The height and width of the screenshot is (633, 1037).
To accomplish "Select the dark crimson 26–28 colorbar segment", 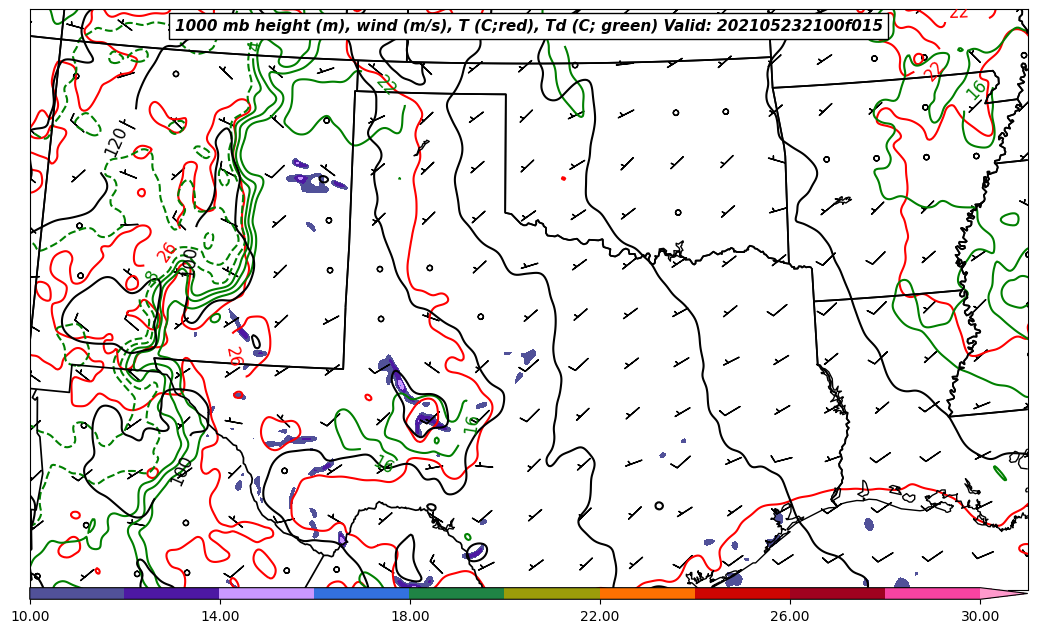I will pos(836,593).
